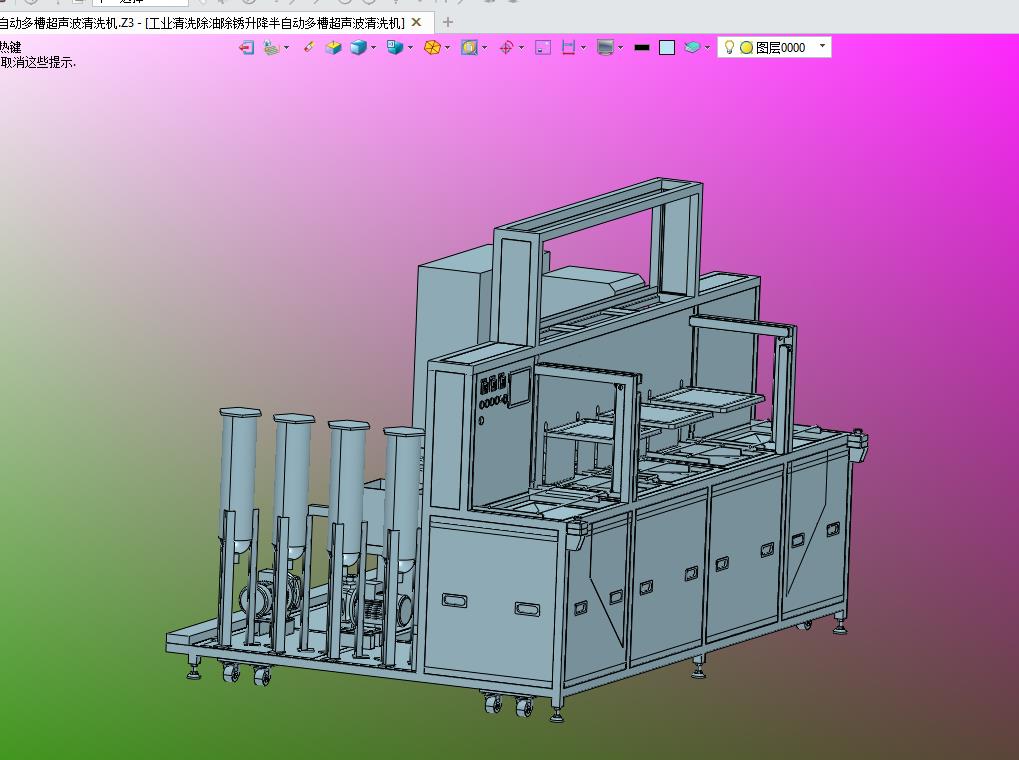This screenshot has height=760, width=1019.
Task: Open dropdown arrow beside the red crosshair icon
Action: click(x=521, y=47)
